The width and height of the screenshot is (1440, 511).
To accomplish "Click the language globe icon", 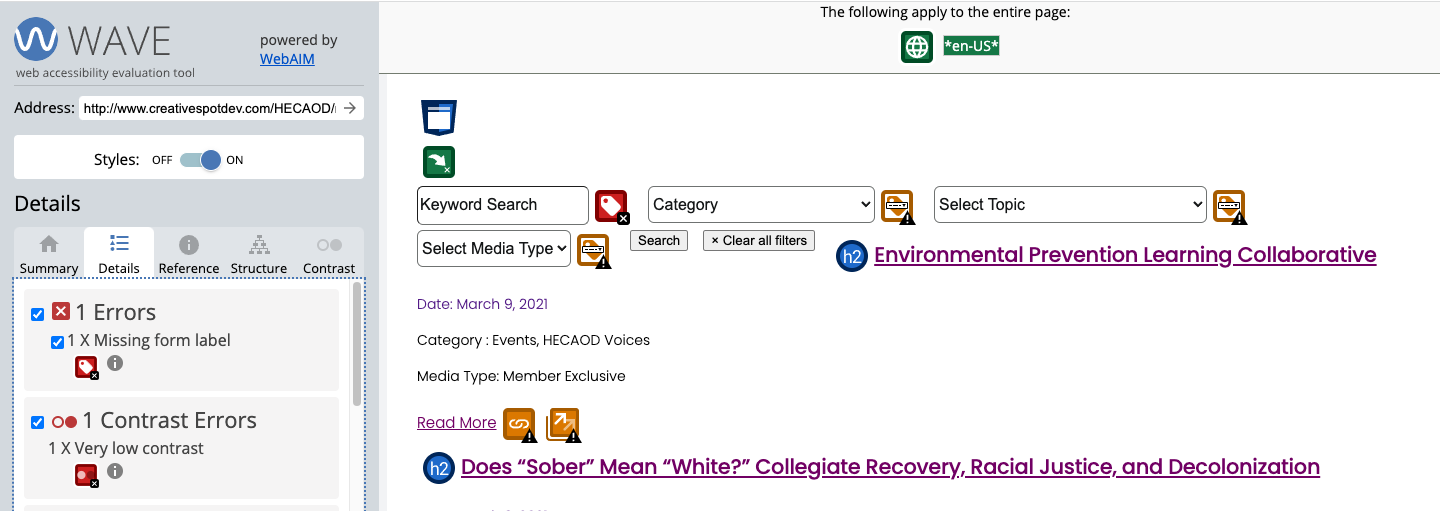I will pos(917,47).
